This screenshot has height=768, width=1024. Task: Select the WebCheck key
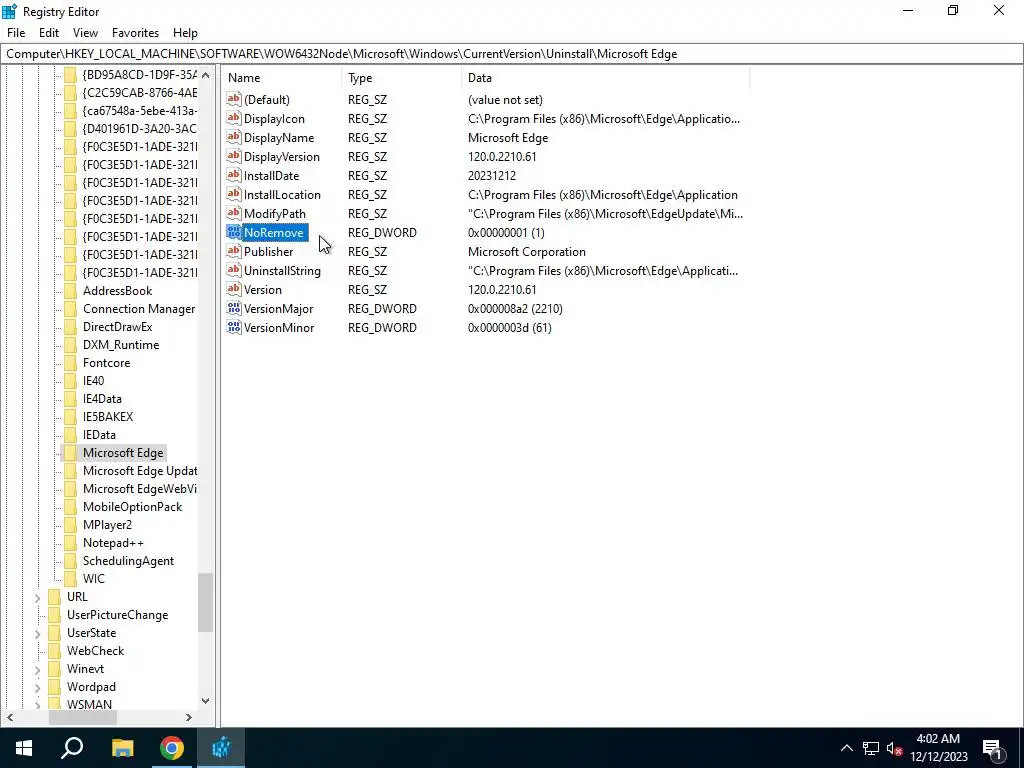(x=95, y=650)
